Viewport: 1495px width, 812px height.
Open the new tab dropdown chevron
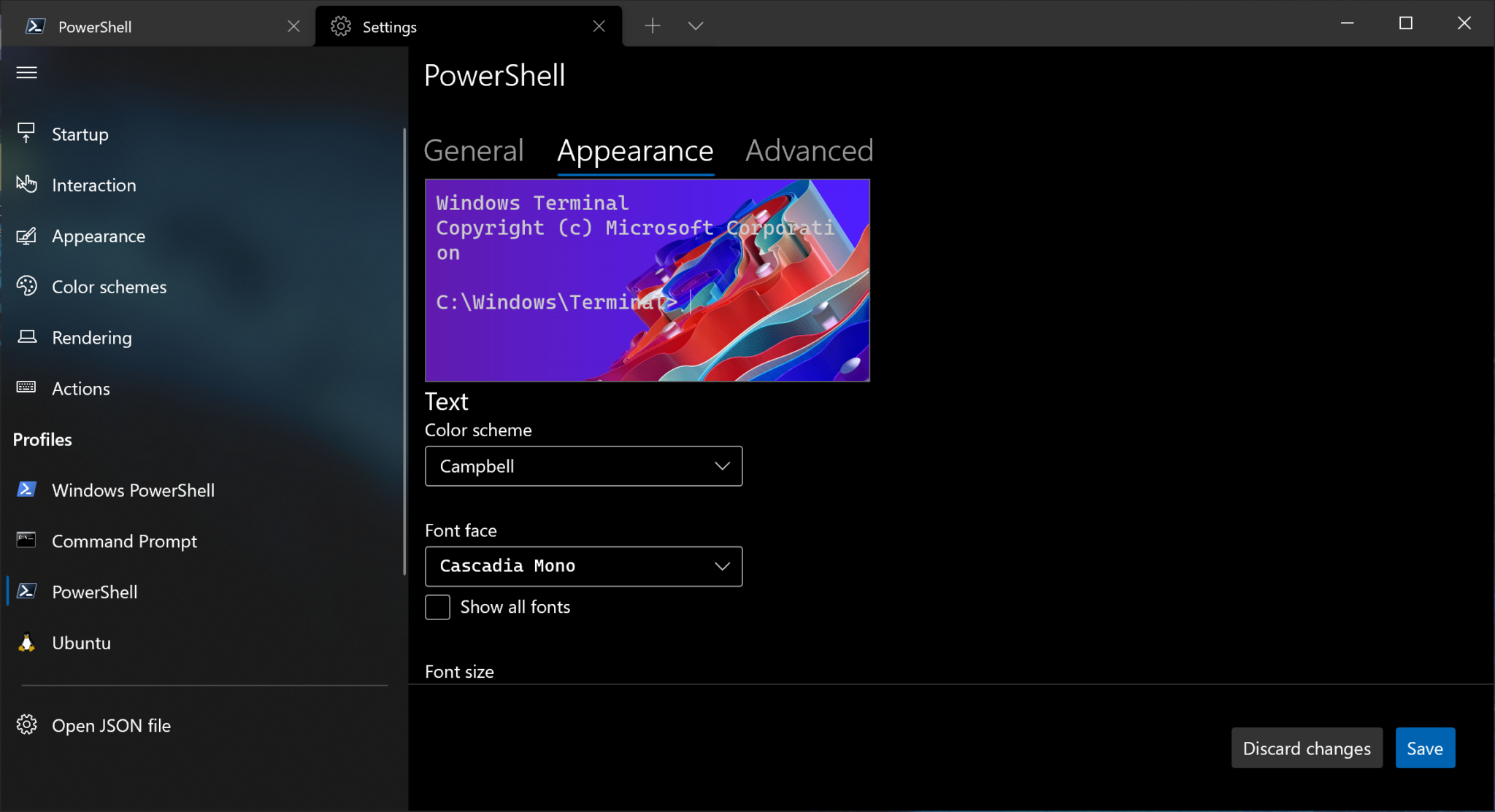[695, 26]
